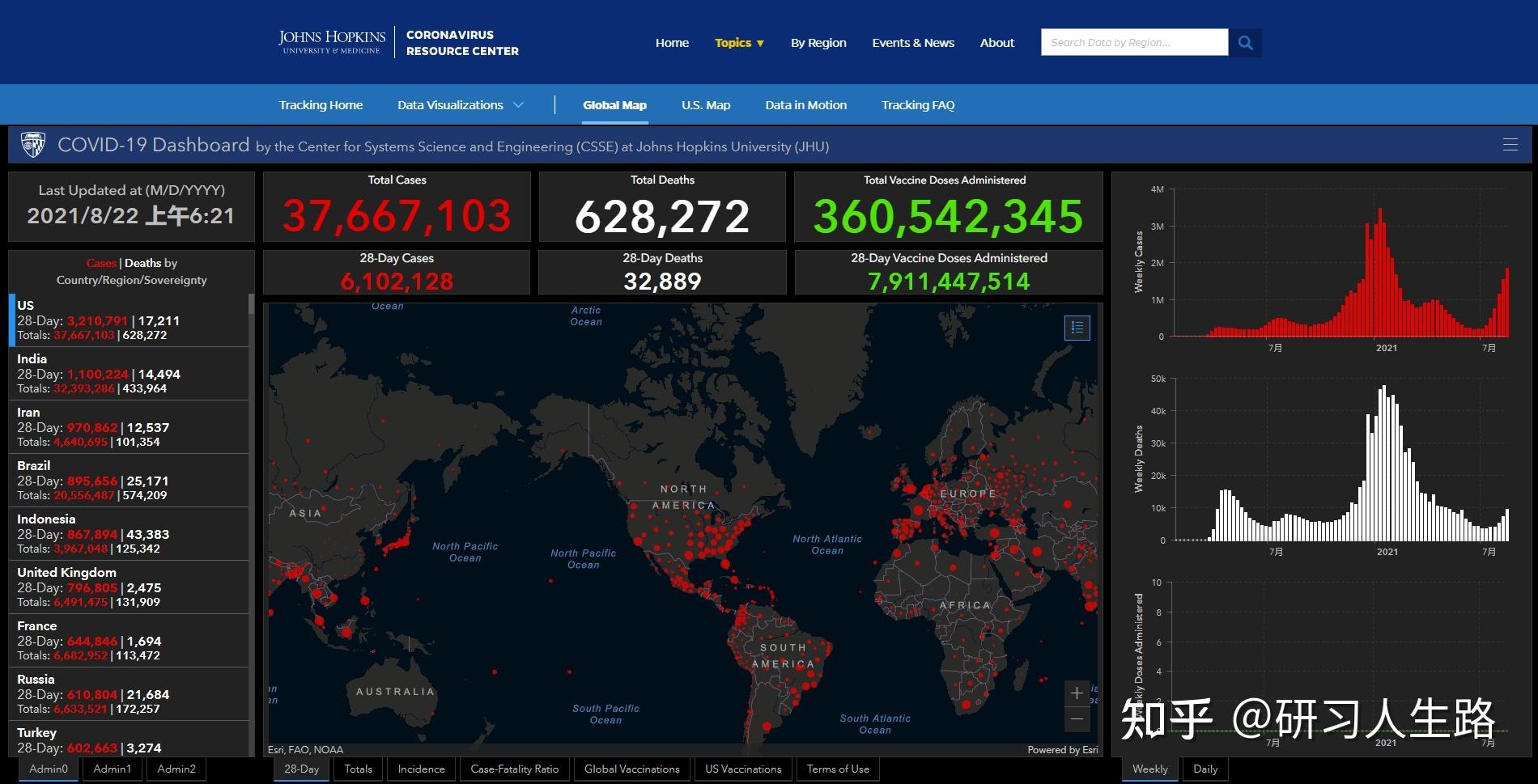Viewport: 1538px width, 784px height.
Task: Click 28-Day vaccine doses 7,911,447,514
Action: (x=949, y=281)
